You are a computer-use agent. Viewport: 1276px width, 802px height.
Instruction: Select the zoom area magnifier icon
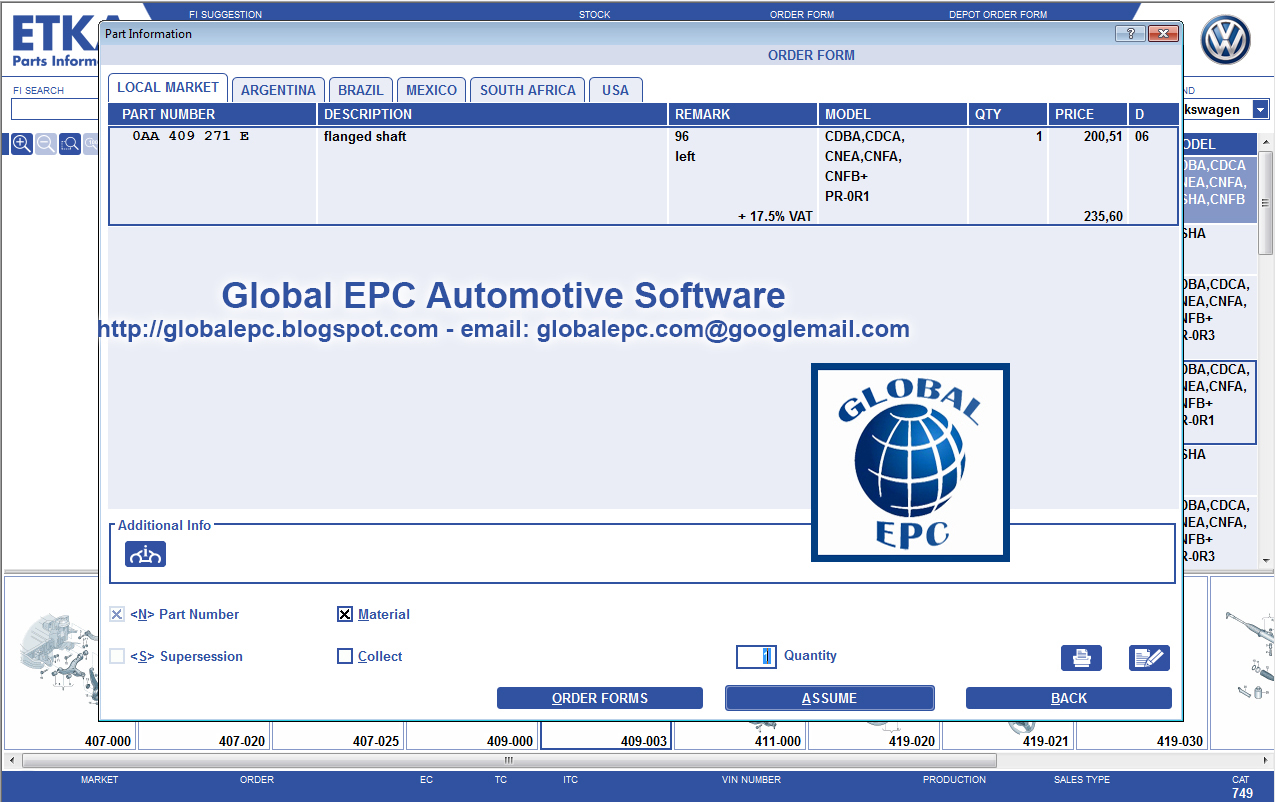point(70,144)
